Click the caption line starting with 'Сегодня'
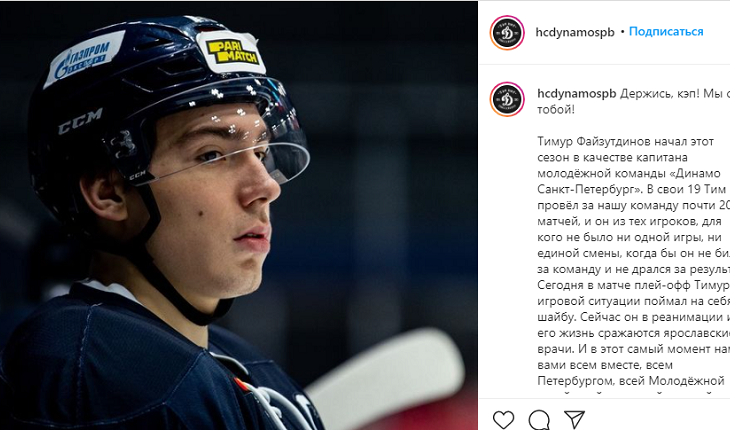This screenshot has height=430, width=730. pos(634,285)
